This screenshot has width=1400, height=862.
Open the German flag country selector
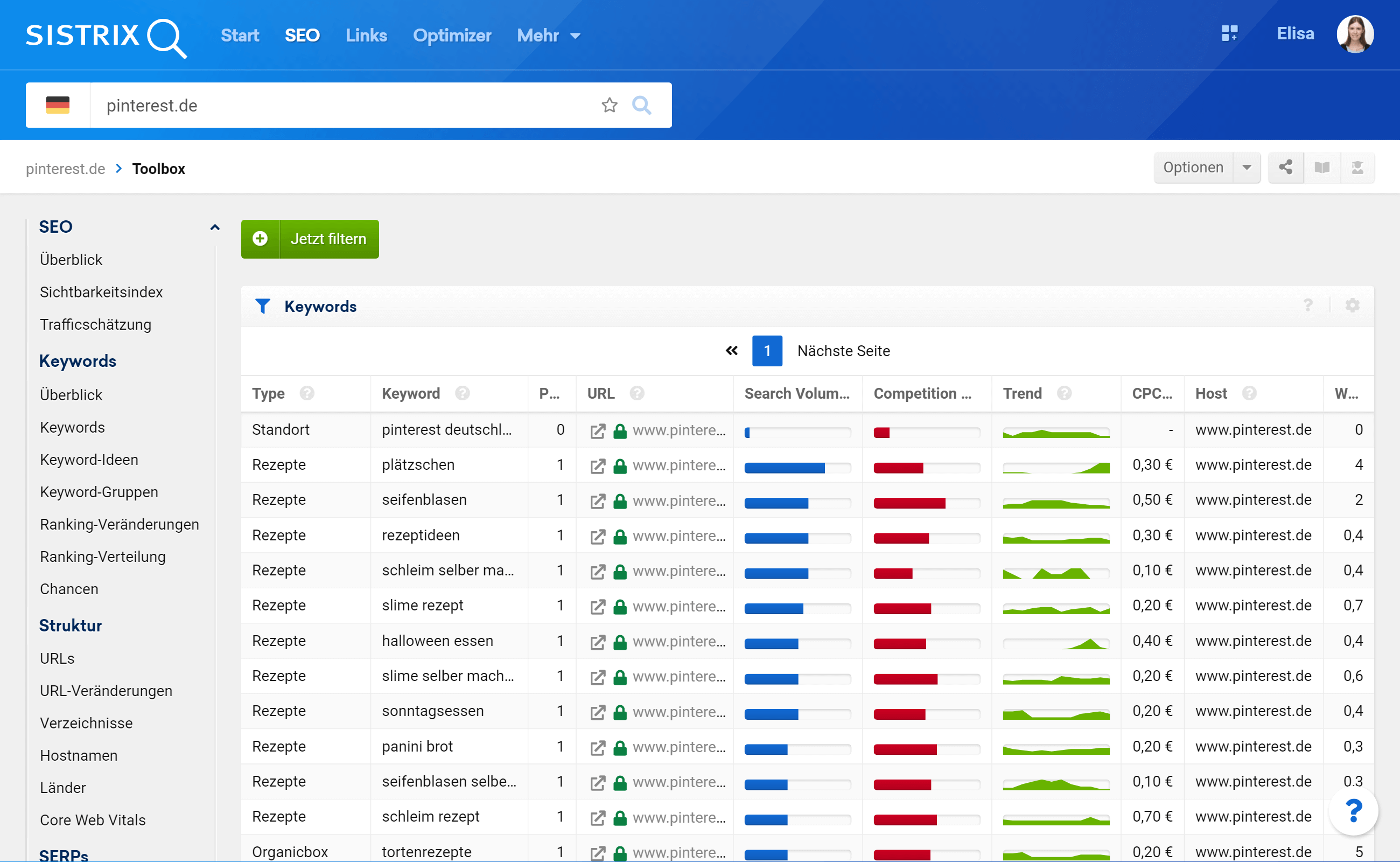coord(58,105)
